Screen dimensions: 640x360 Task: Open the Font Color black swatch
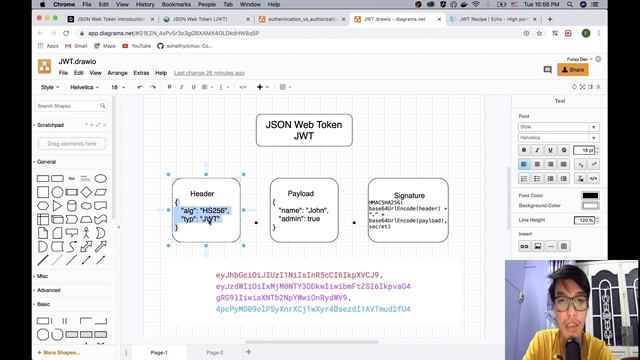click(x=590, y=196)
